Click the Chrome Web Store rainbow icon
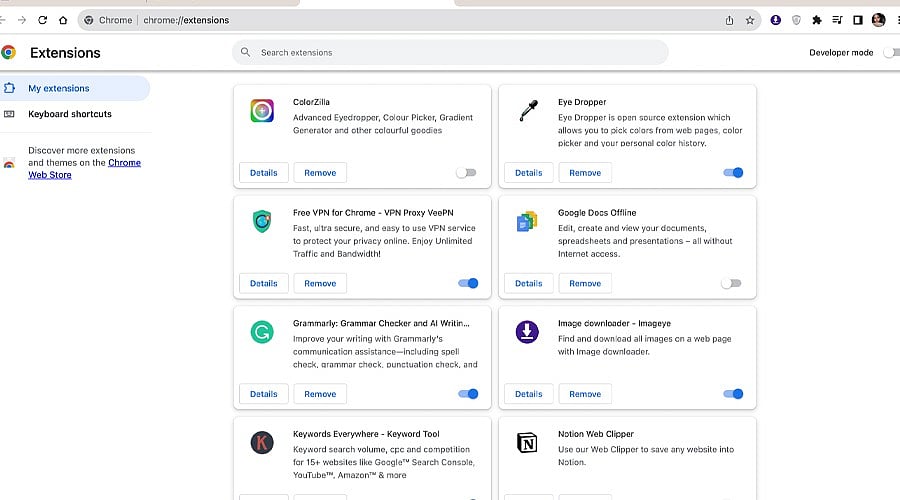Viewport: 900px width, 500px height. point(9,163)
